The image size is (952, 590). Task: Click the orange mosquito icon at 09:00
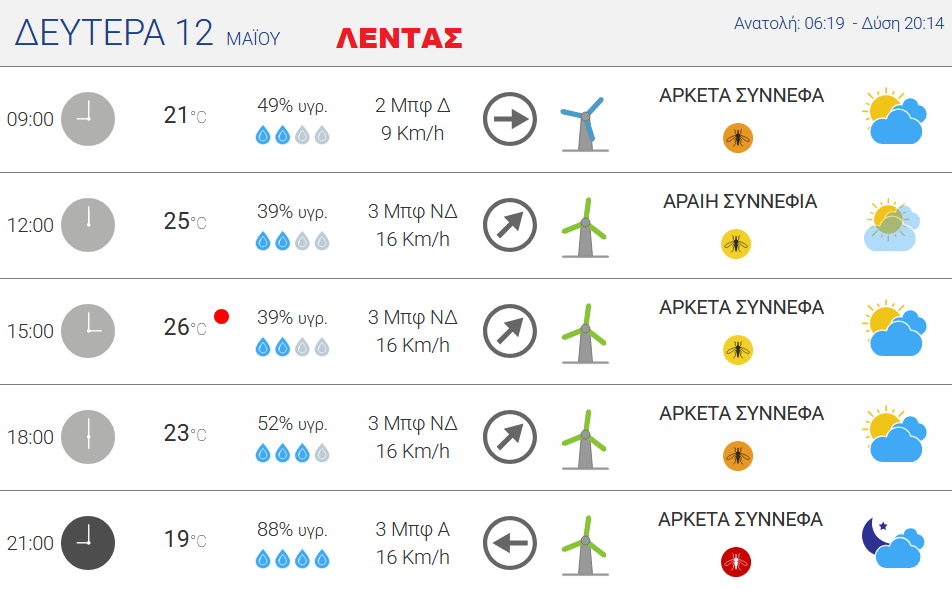pyautogui.click(x=738, y=138)
